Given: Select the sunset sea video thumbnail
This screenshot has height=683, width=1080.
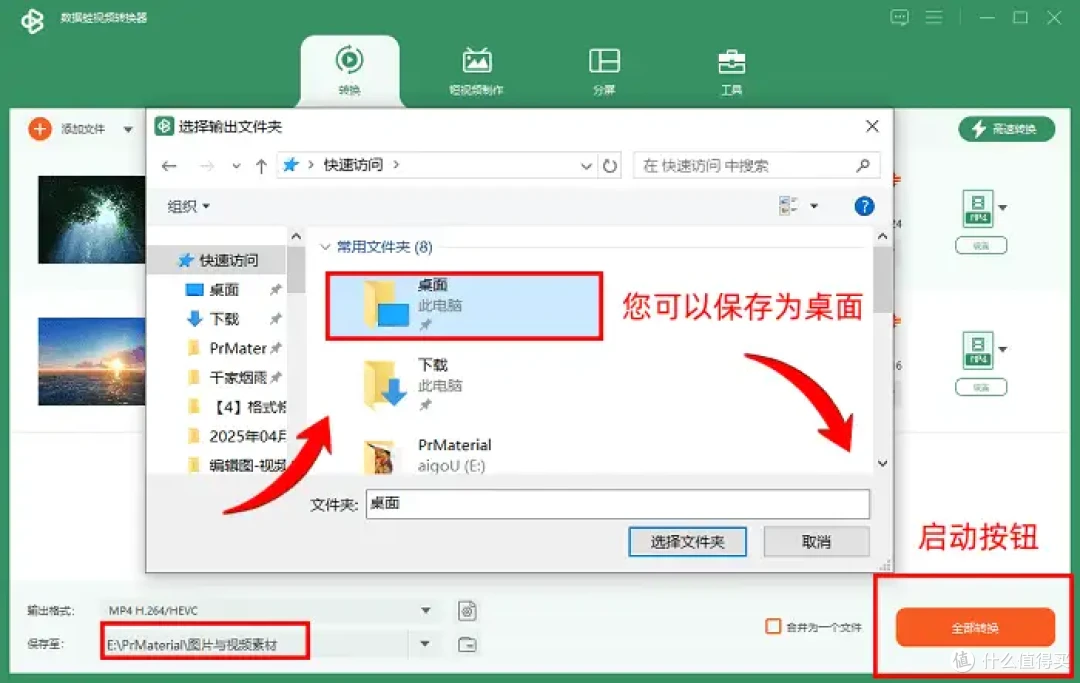Looking at the screenshot, I should tap(92, 361).
